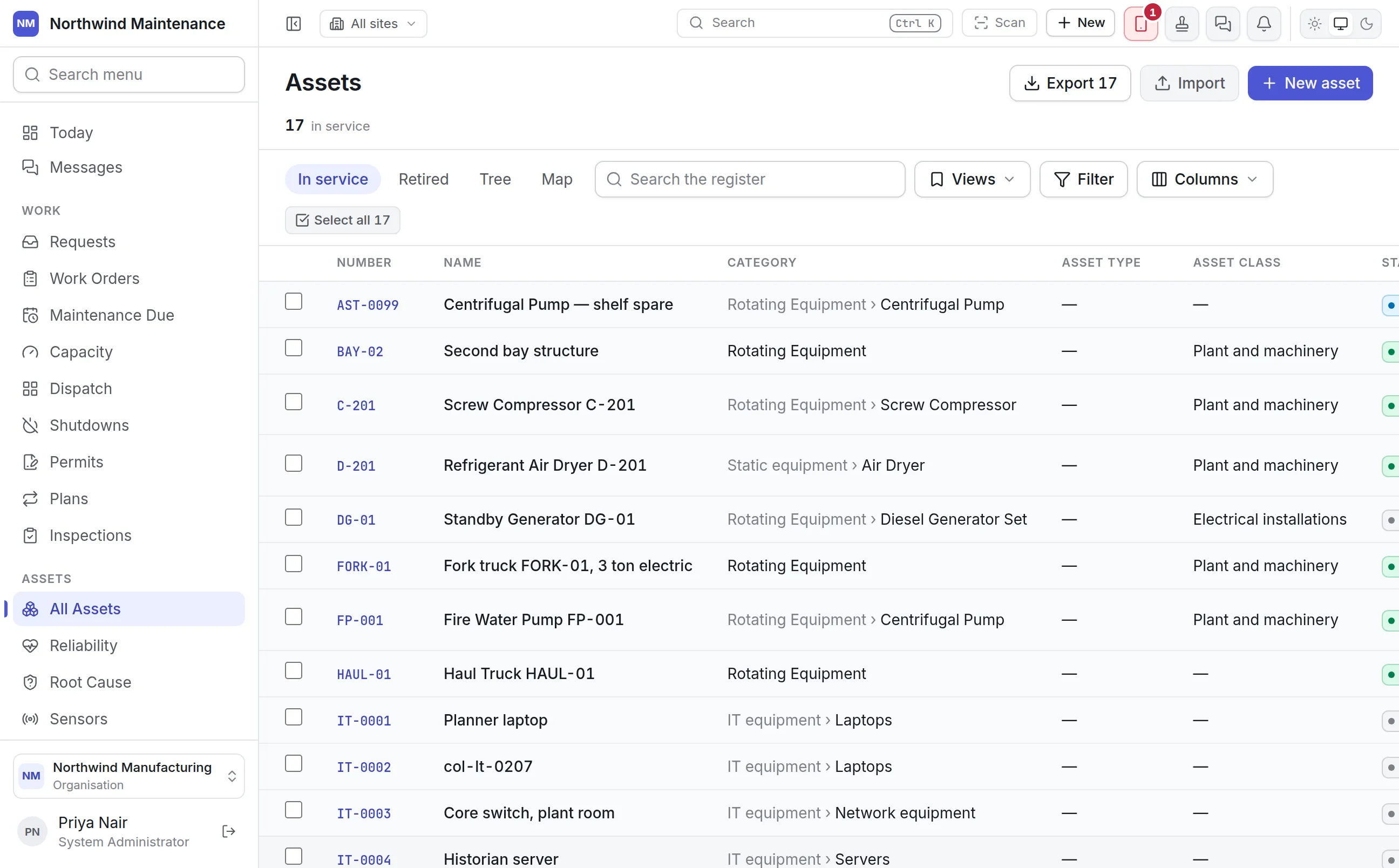The image size is (1399, 868).
Task: Open the Filter button
Action: point(1083,179)
